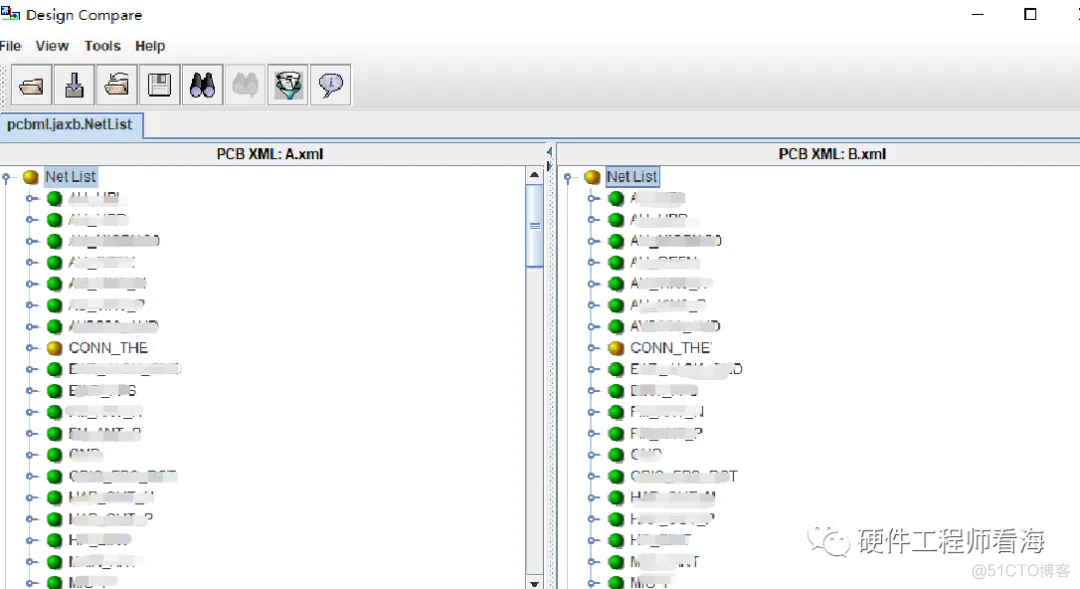The width and height of the screenshot is (1080, 589).
Task: Select Net List text in A.xml tree
Action: pos(70,177)
